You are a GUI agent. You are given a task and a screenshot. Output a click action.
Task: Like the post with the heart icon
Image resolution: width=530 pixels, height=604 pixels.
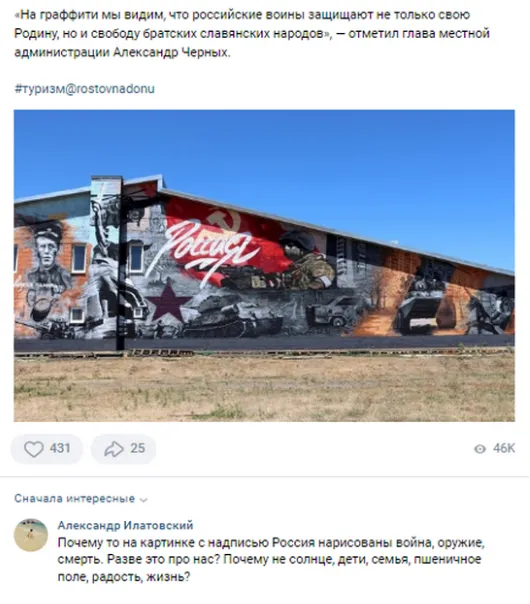(34, 450)
